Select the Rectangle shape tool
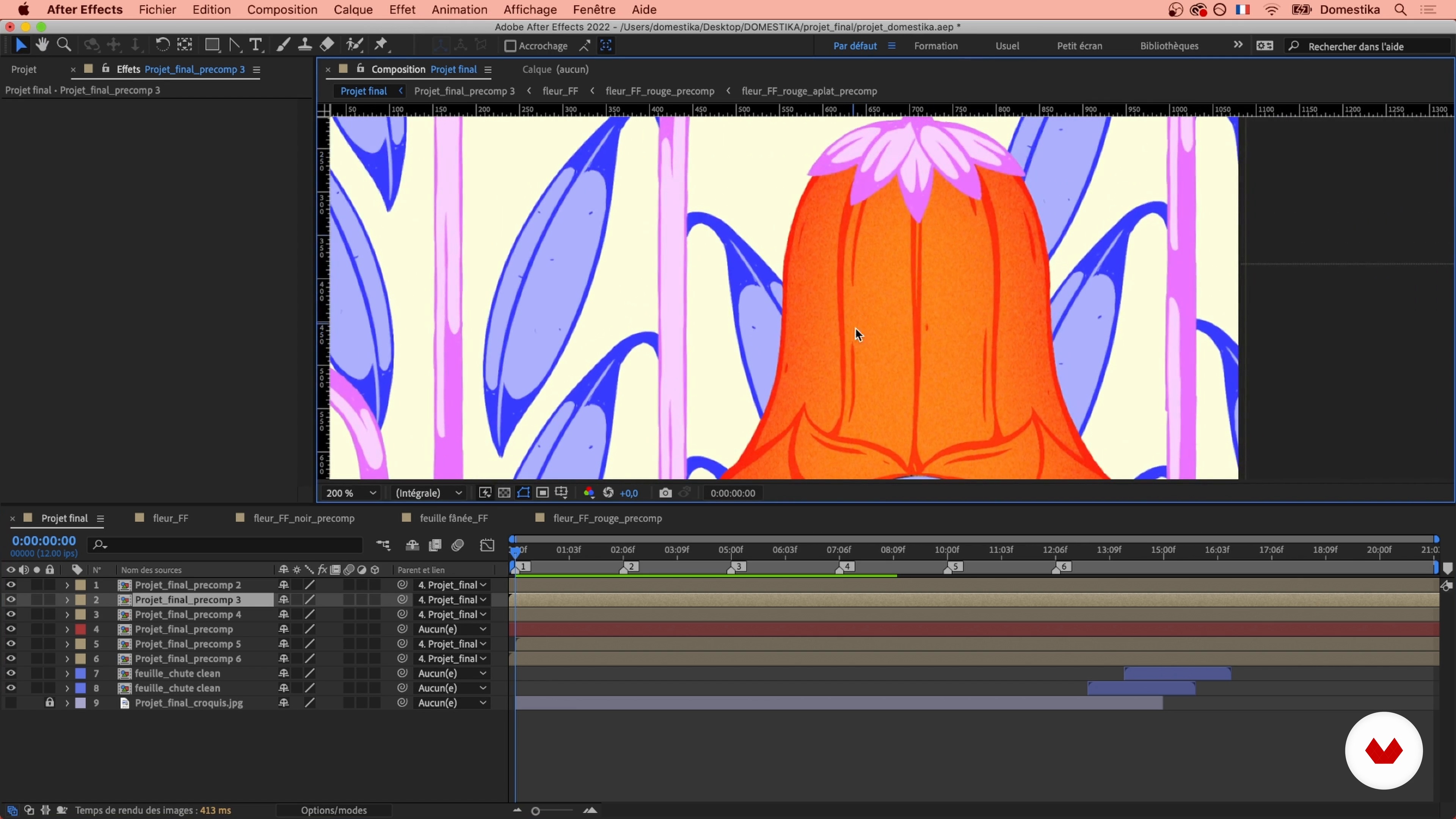This screenshot has height=819, width=1456. [212, 45]
